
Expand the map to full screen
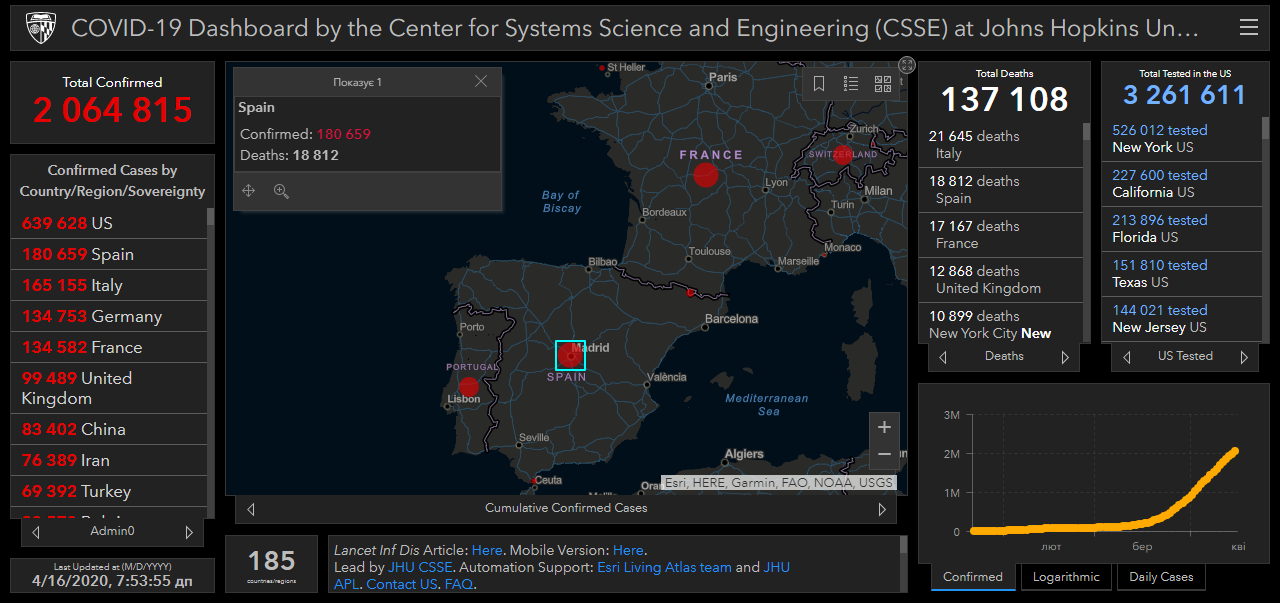point(907,65)
